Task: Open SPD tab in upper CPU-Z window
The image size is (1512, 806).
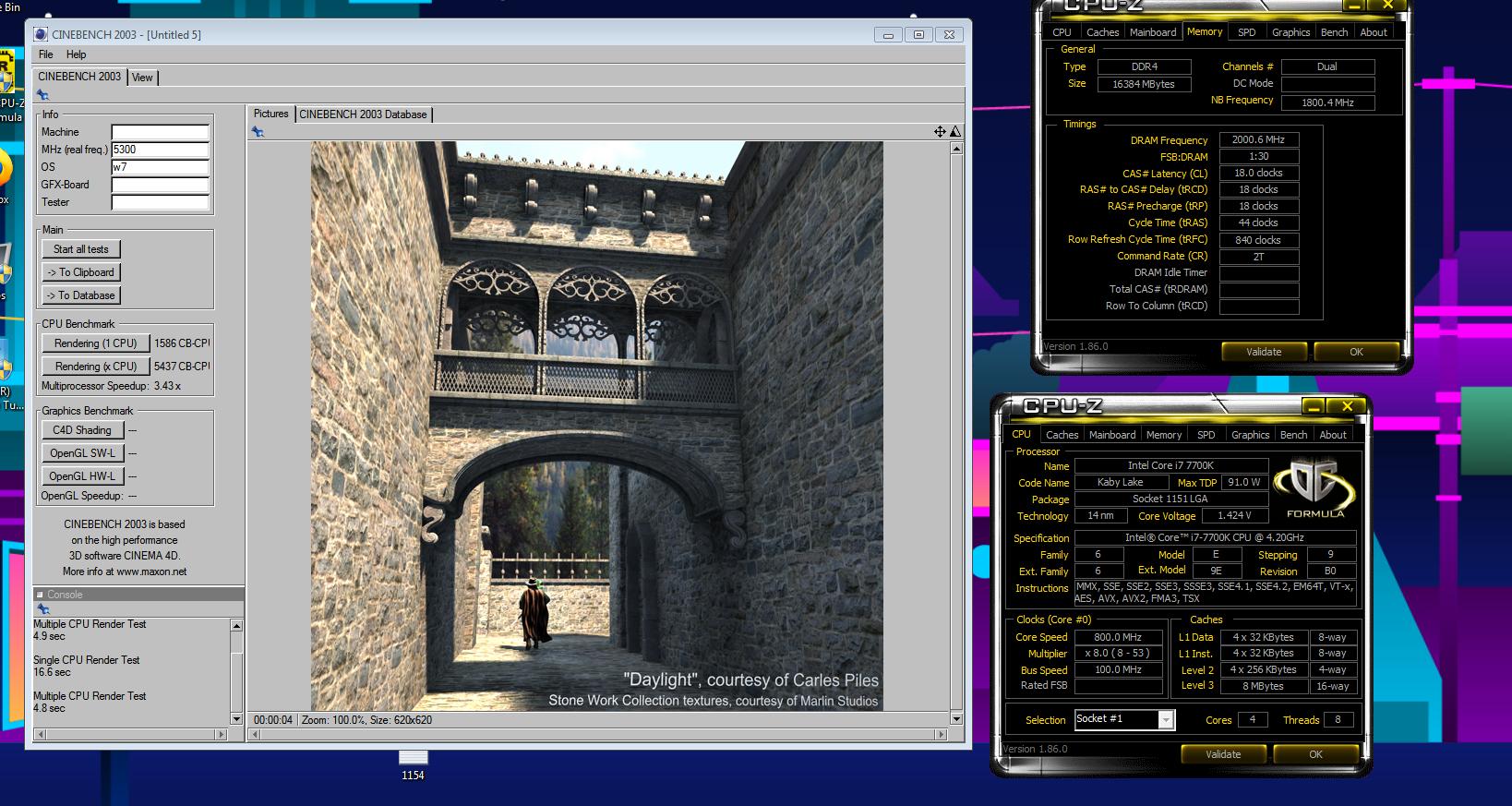Action: click(x=1247, y=32)
